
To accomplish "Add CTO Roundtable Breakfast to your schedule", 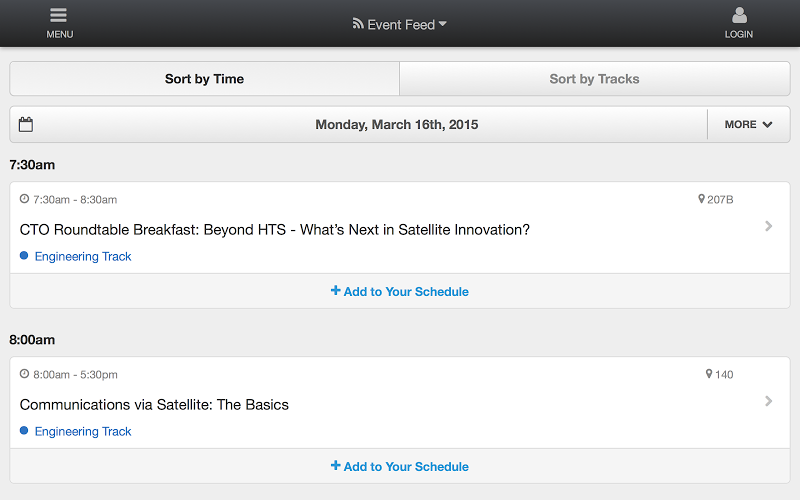I will pos(400,291).
